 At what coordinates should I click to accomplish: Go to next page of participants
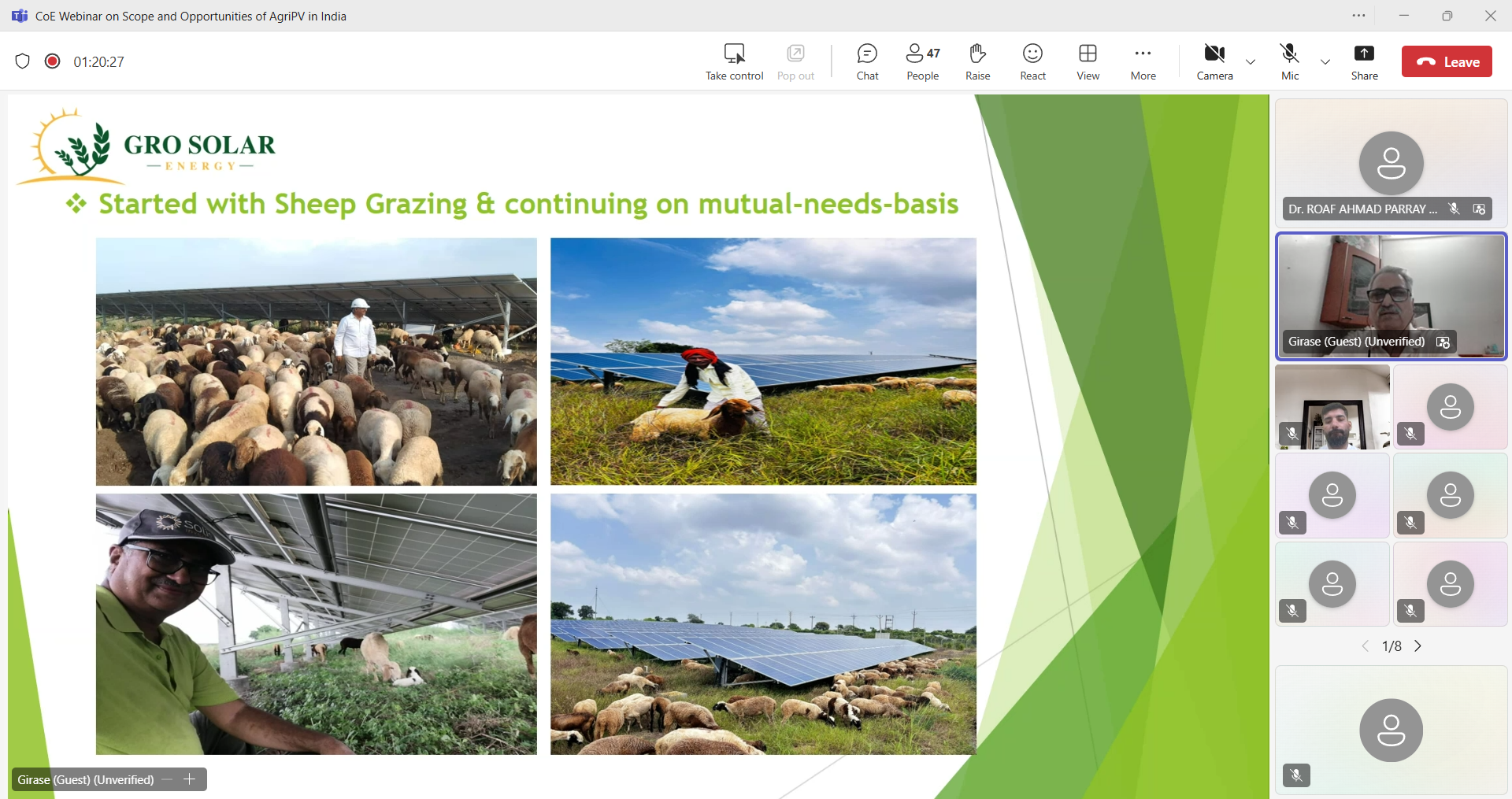(1418, 646)
